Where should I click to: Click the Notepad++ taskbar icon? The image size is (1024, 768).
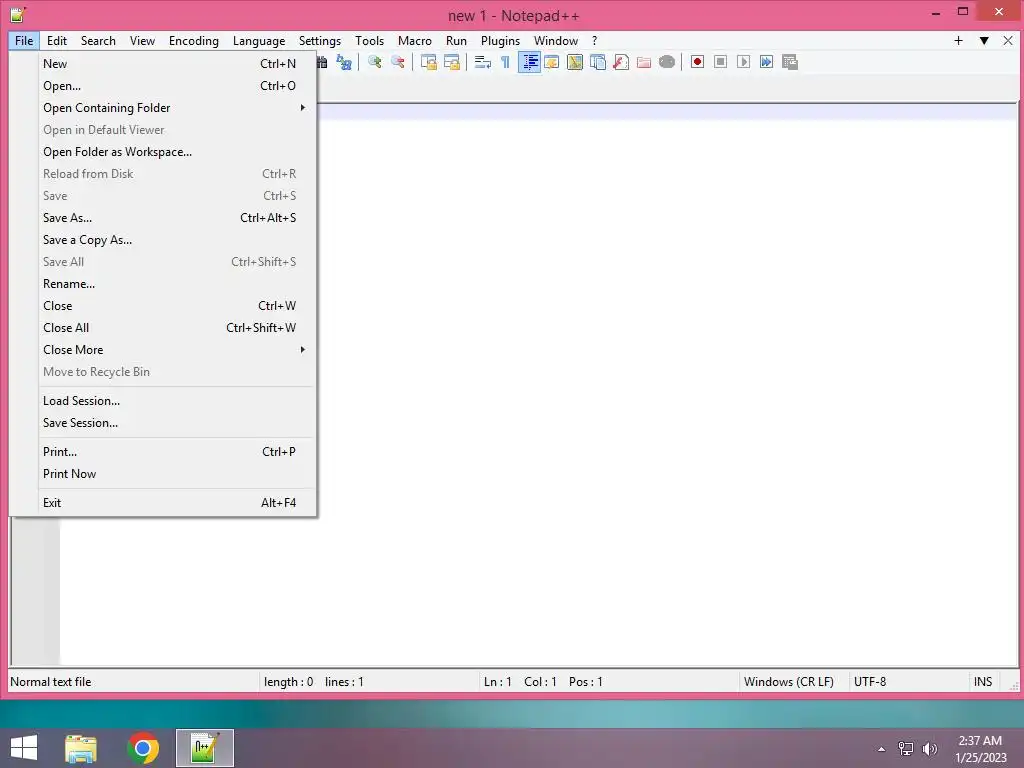click(204, 748)
